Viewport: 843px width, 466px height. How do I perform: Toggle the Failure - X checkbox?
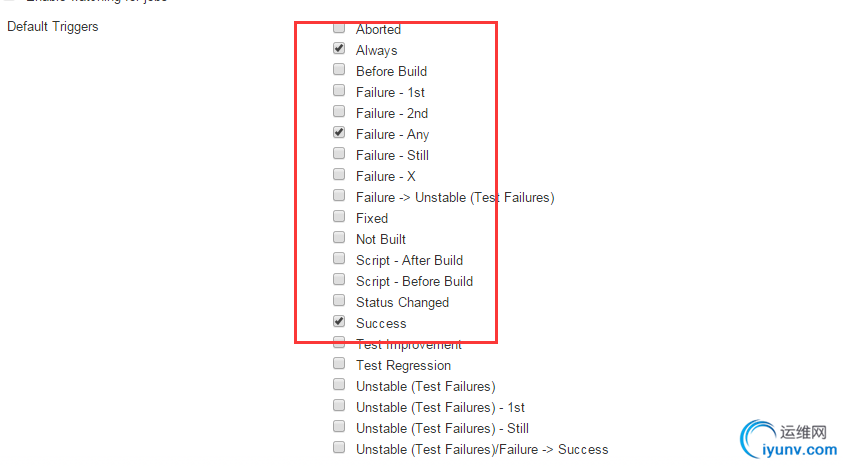tap(339, 174)
